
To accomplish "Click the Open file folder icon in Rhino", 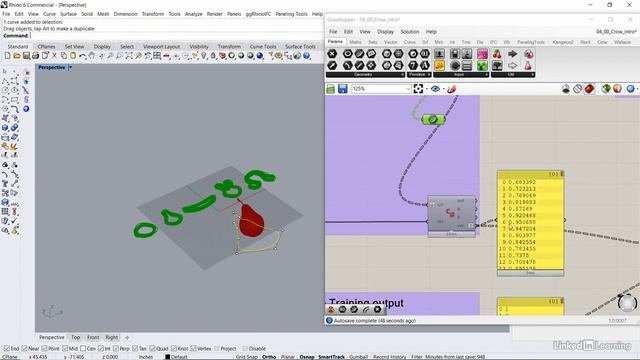I will click(x=17, y=56).
